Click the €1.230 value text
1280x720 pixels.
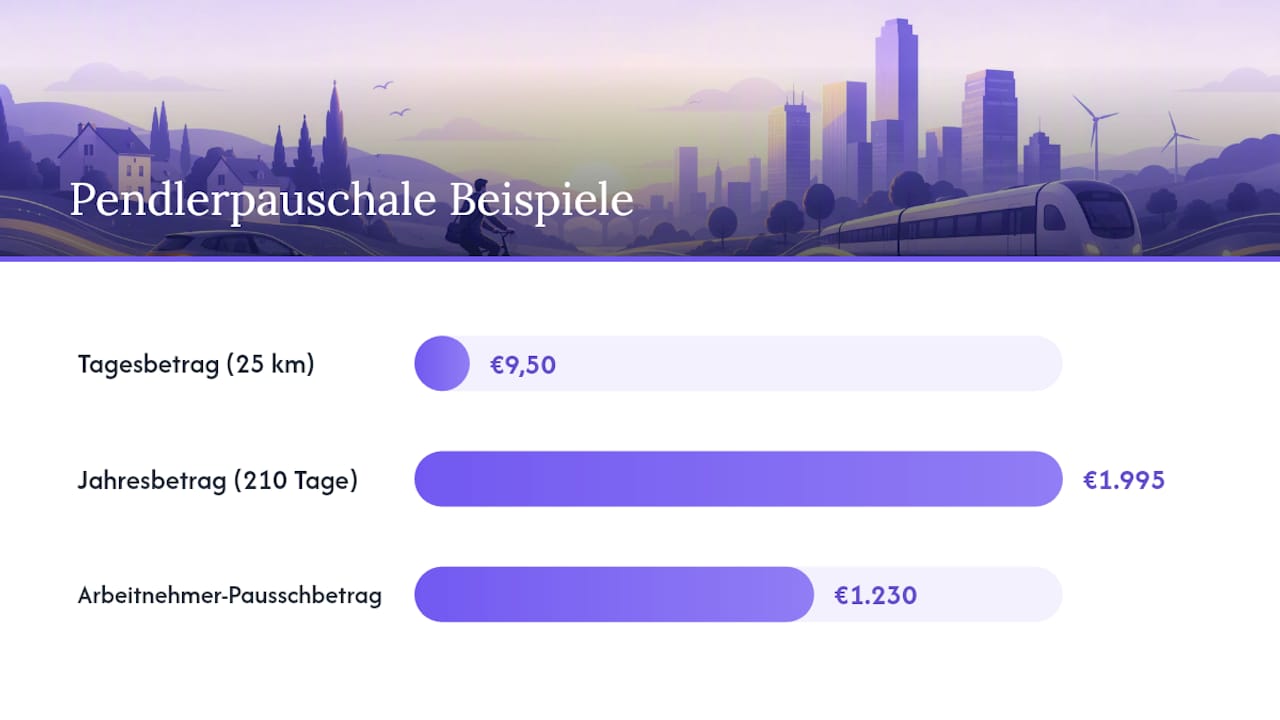[875, 596]
